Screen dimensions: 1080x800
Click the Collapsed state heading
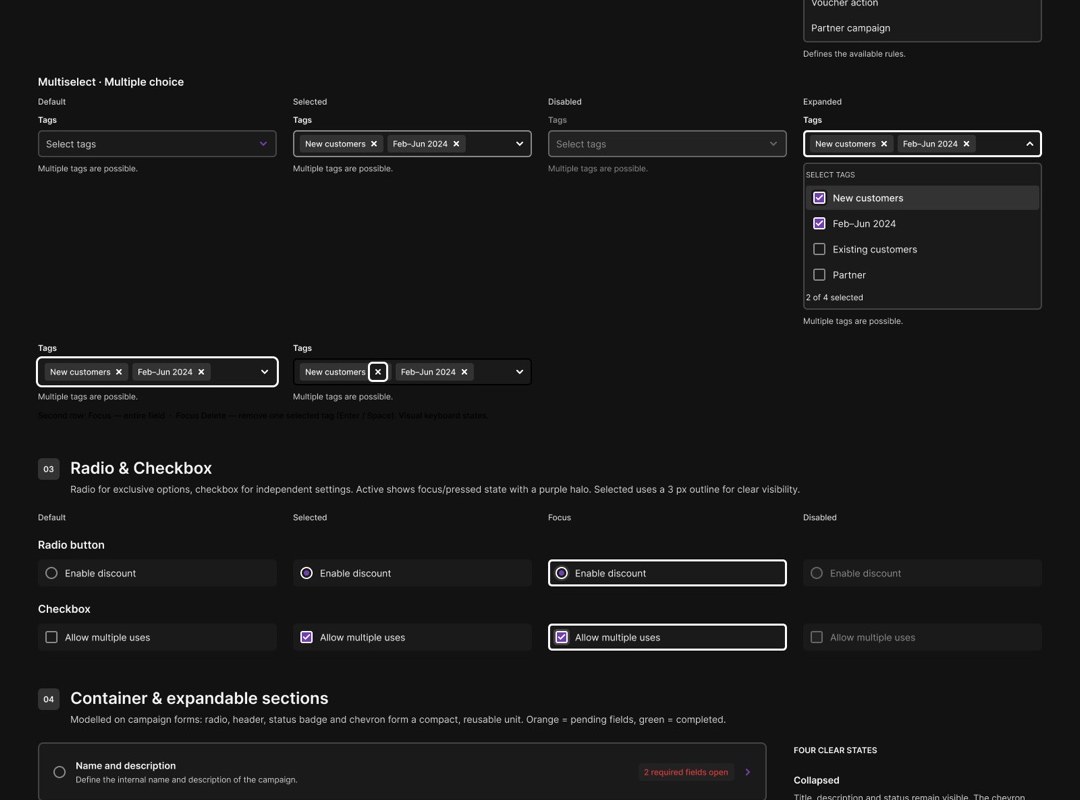tap(816, 780)
